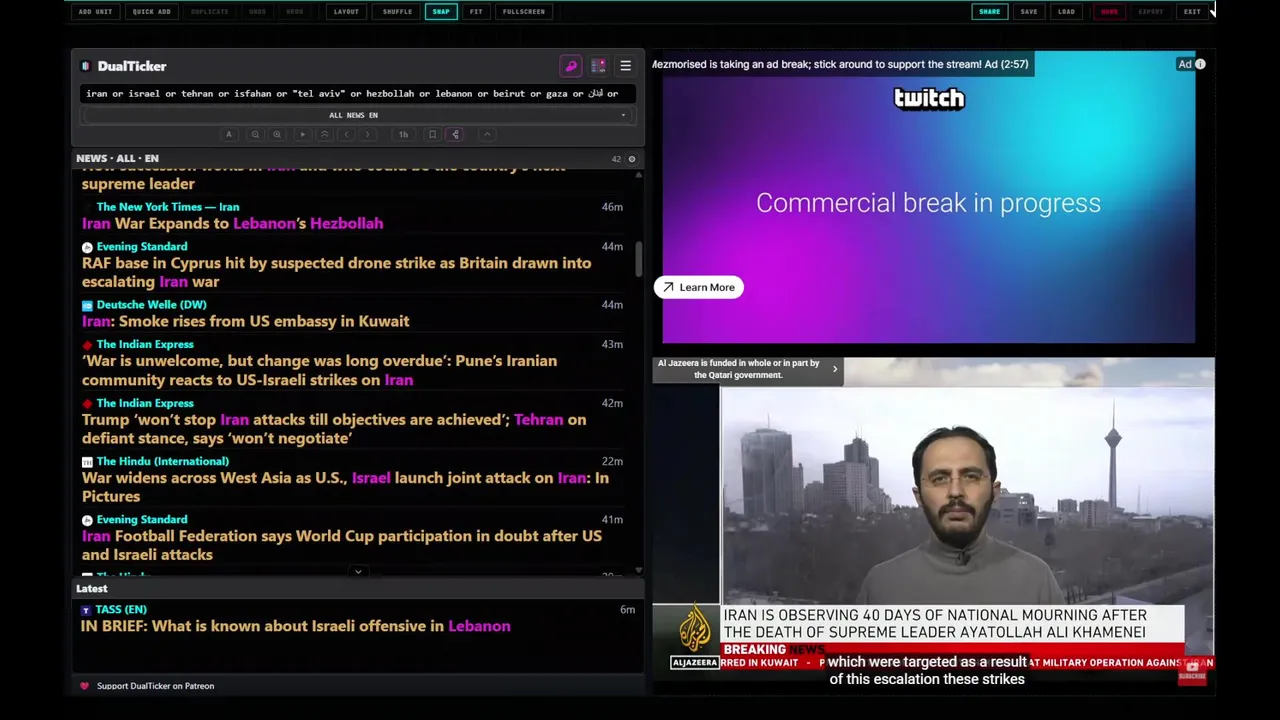Click the bookmark icon in ticker toolbar
Image resolution: width=1280 pixels, height=720 pixels.
pyautogui.click(x=432, y=135)
